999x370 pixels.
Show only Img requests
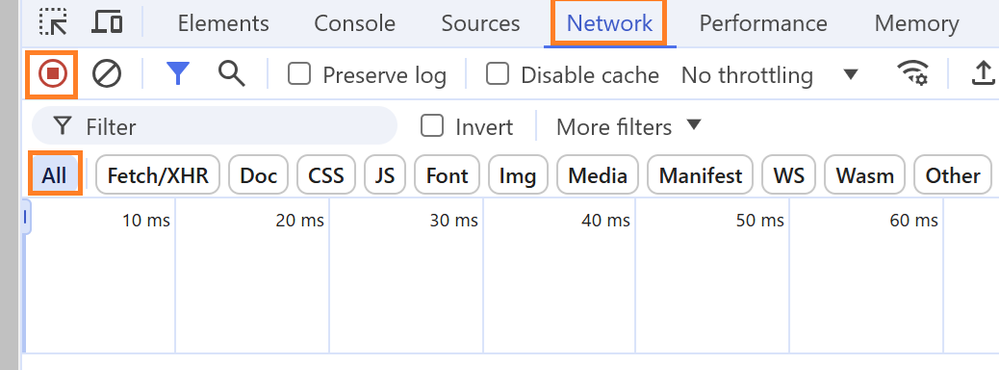[517, 175]
